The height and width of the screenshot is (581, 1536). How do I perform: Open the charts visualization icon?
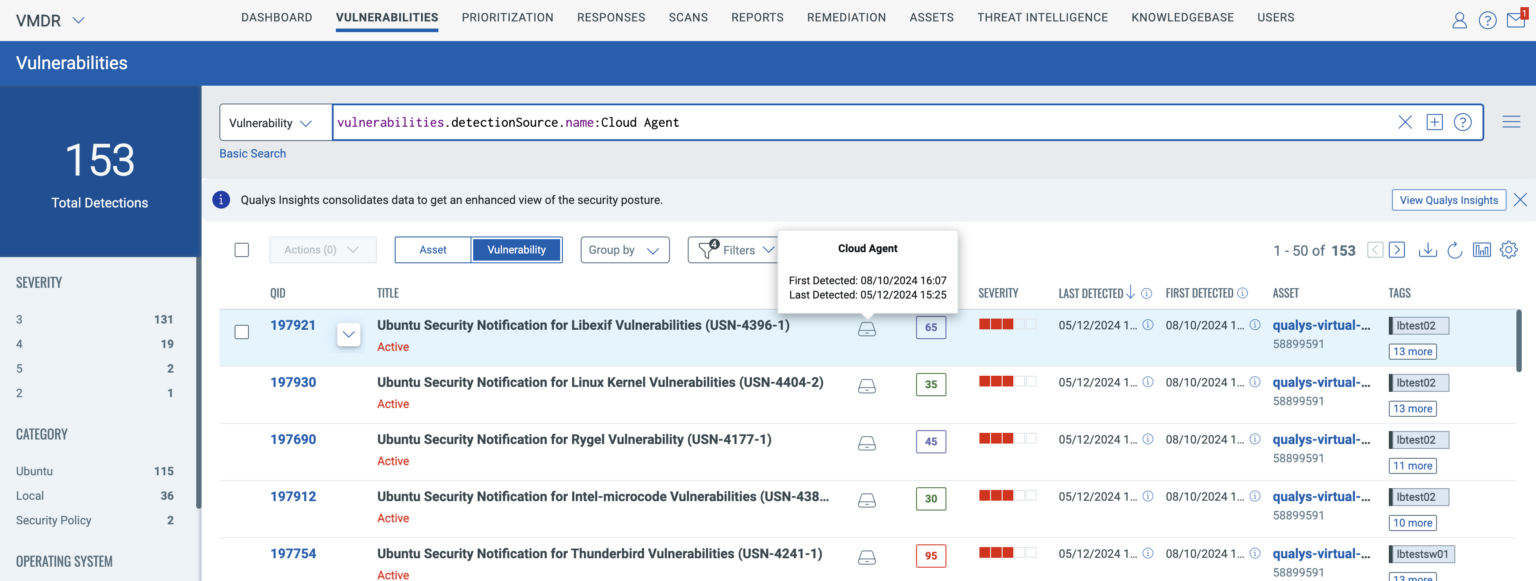click(1482, 250)
